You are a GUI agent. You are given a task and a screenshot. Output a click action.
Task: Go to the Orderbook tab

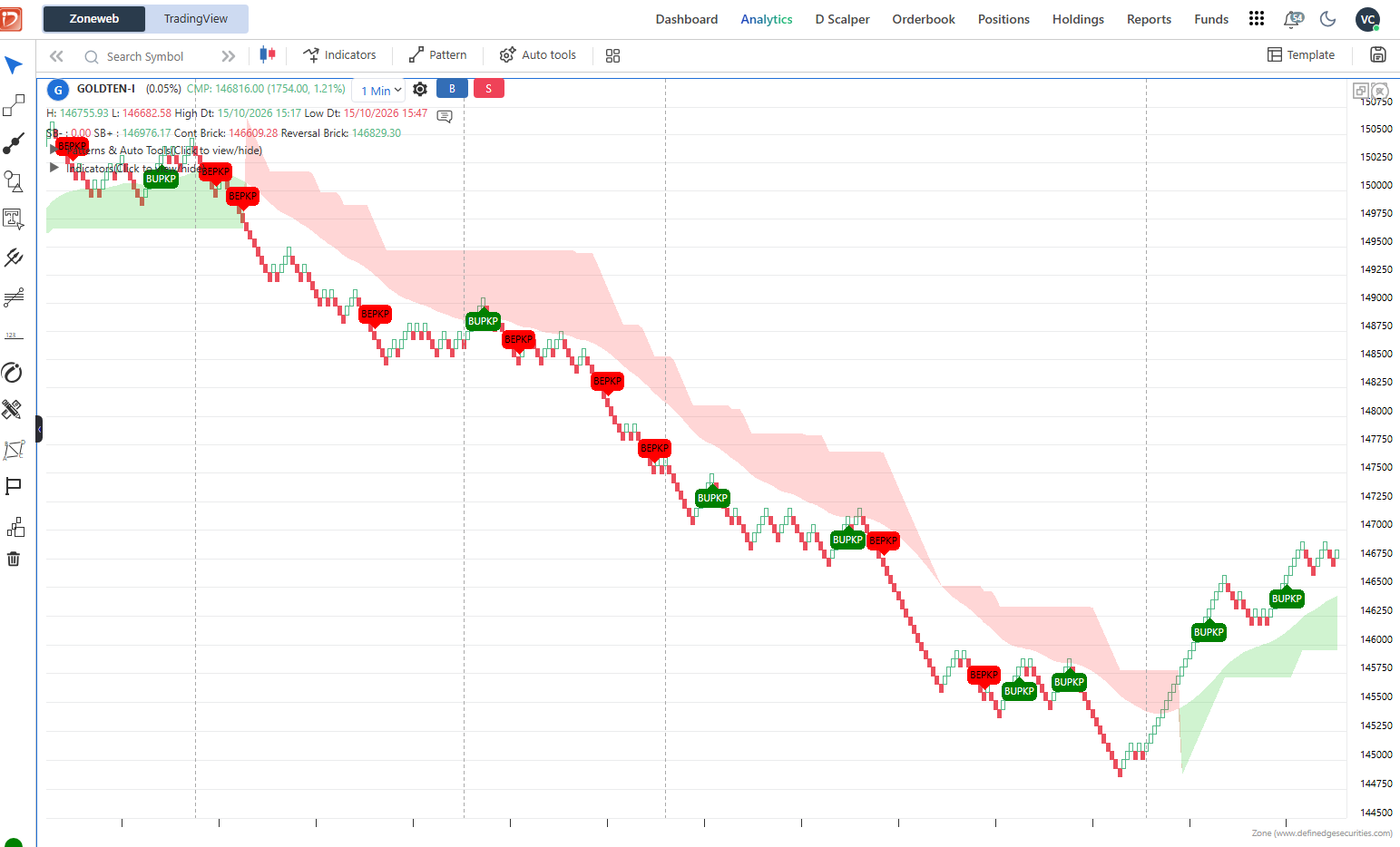tap(924, 19)
